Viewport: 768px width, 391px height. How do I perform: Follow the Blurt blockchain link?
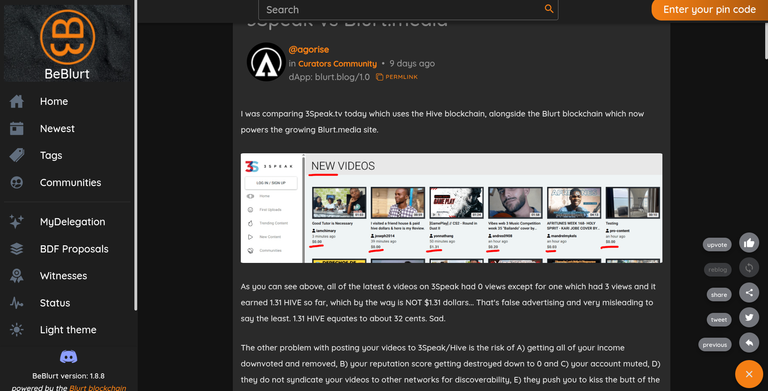[97, 388]
